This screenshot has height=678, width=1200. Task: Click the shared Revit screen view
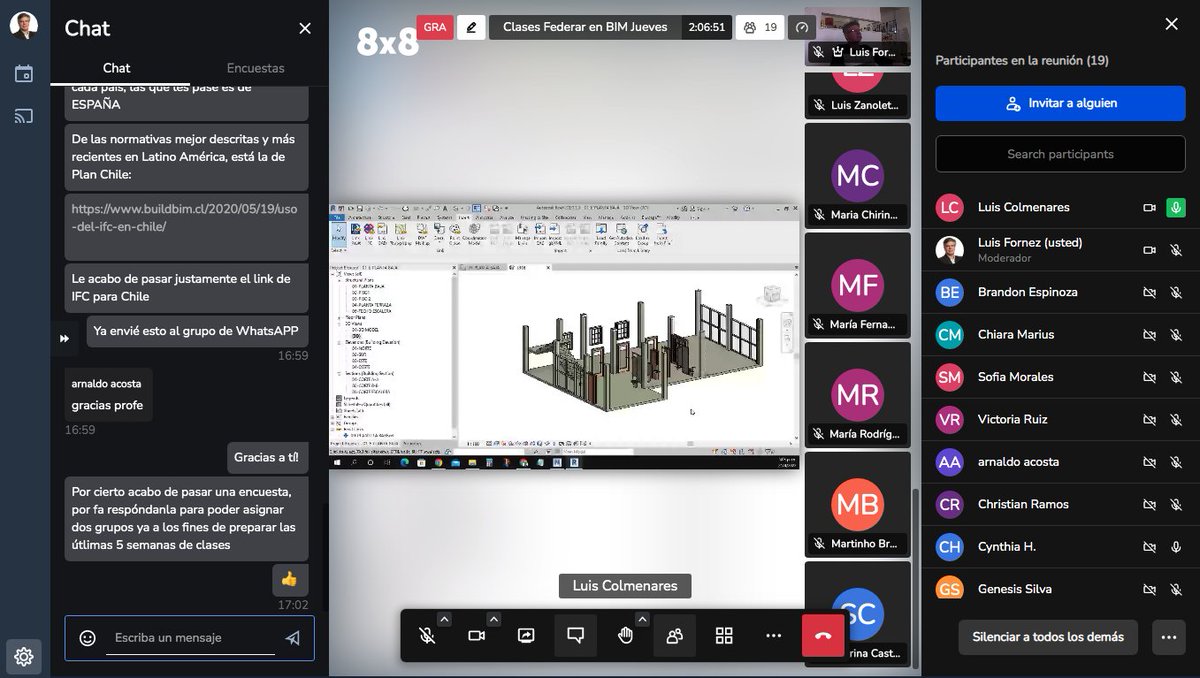[x=564, y=335]
